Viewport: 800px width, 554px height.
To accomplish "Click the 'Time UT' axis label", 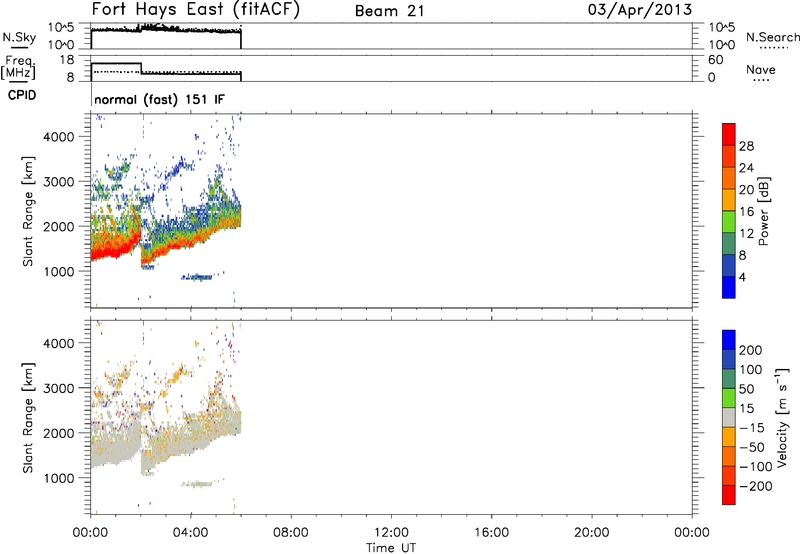I will pyautogui.click(x=391, y=547).
